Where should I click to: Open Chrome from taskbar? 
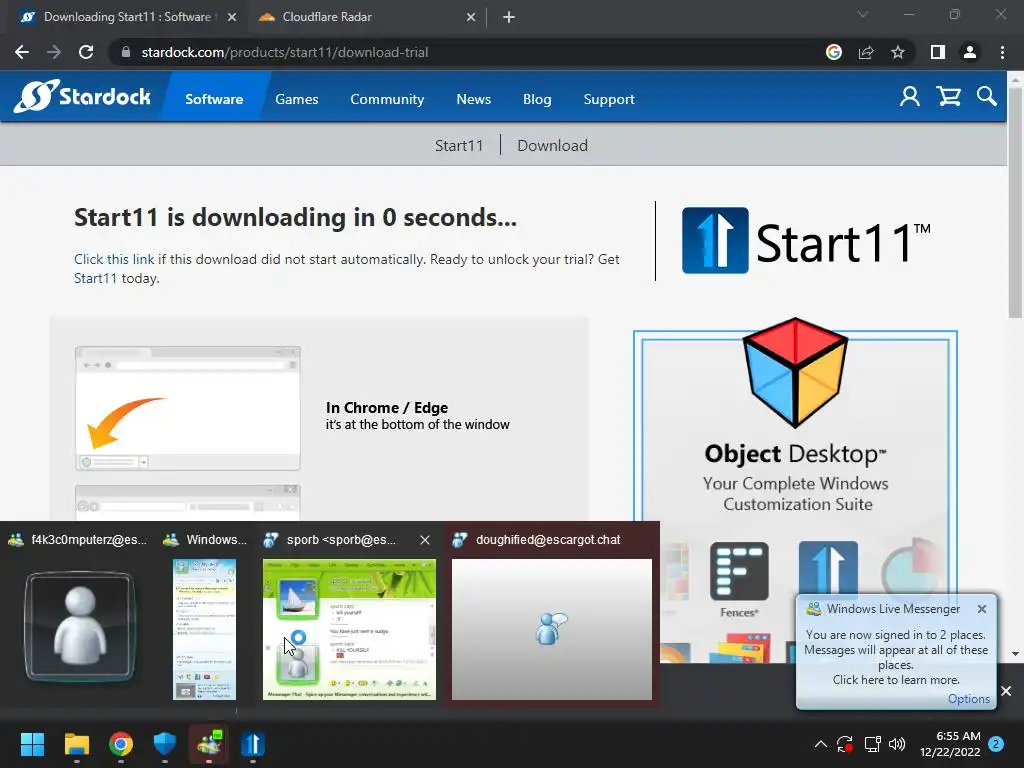pyautogui.click(x=121, y=744)
